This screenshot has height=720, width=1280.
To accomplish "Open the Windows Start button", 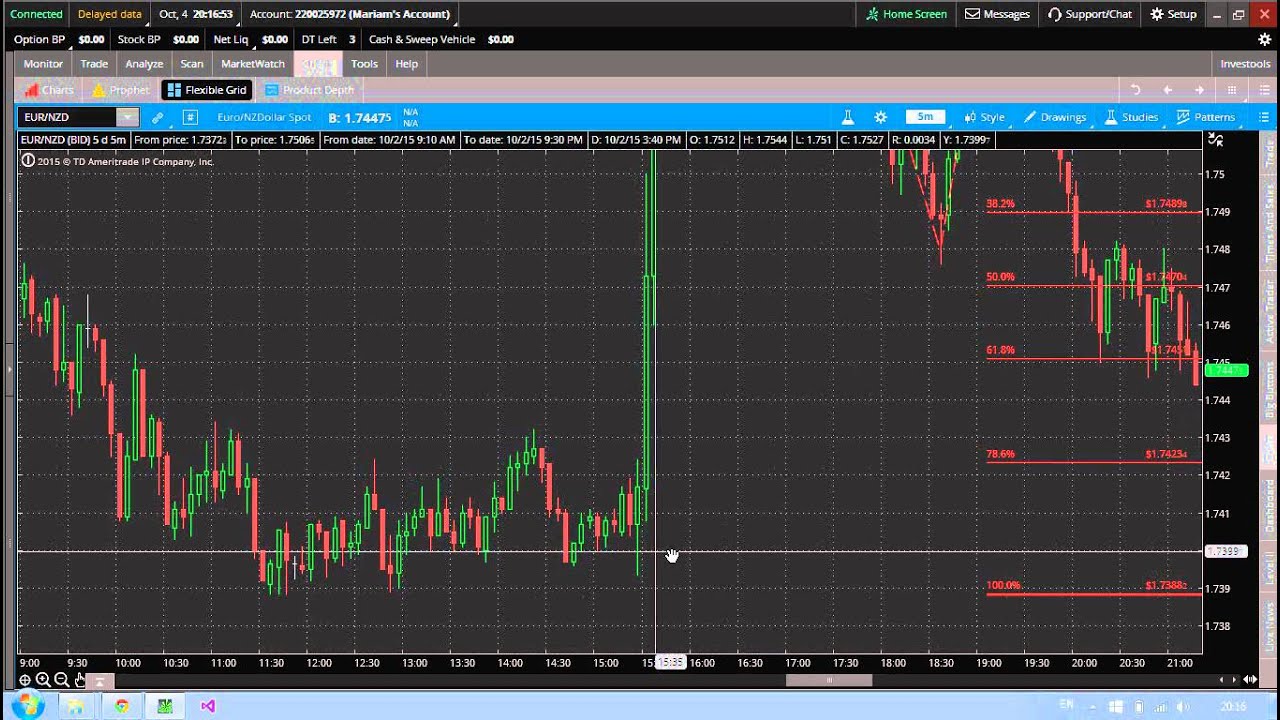I will coord(28,706).
